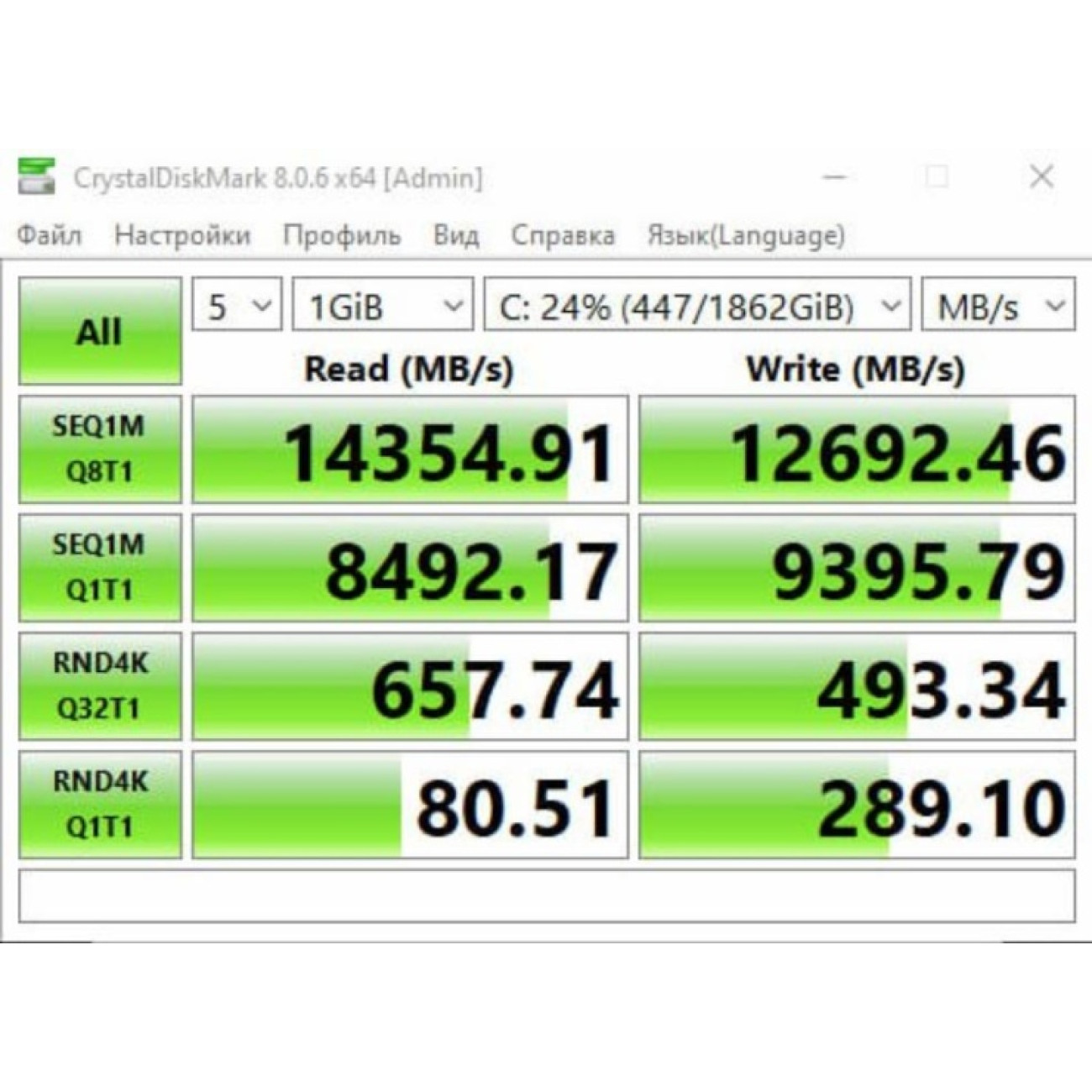Click the empty comment field at bottom
Viewport: 1092px width, 1092px height.
(546, 896)
